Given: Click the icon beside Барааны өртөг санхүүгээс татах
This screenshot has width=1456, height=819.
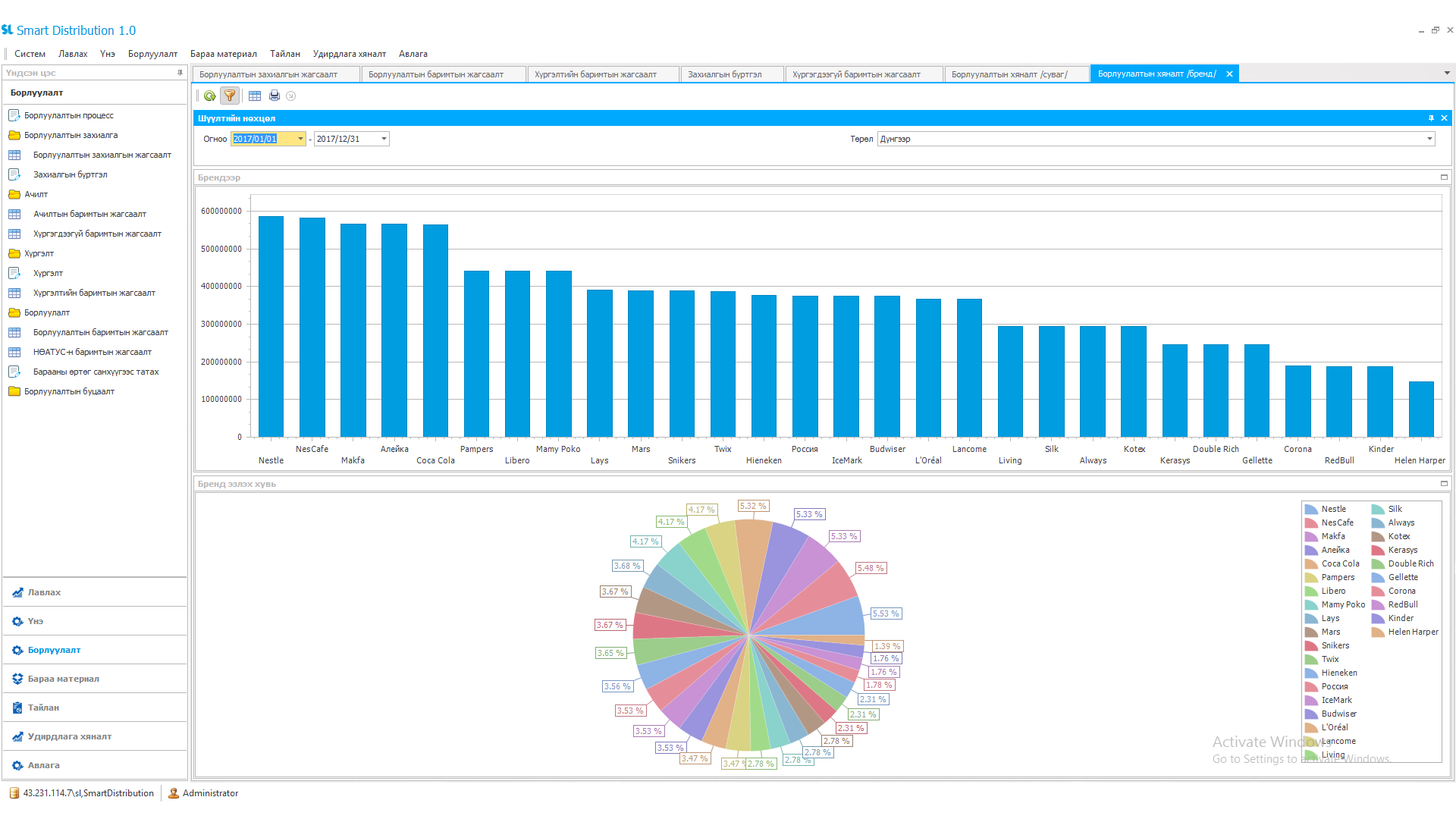Looking at the screenshot, I should coord(14,372).
